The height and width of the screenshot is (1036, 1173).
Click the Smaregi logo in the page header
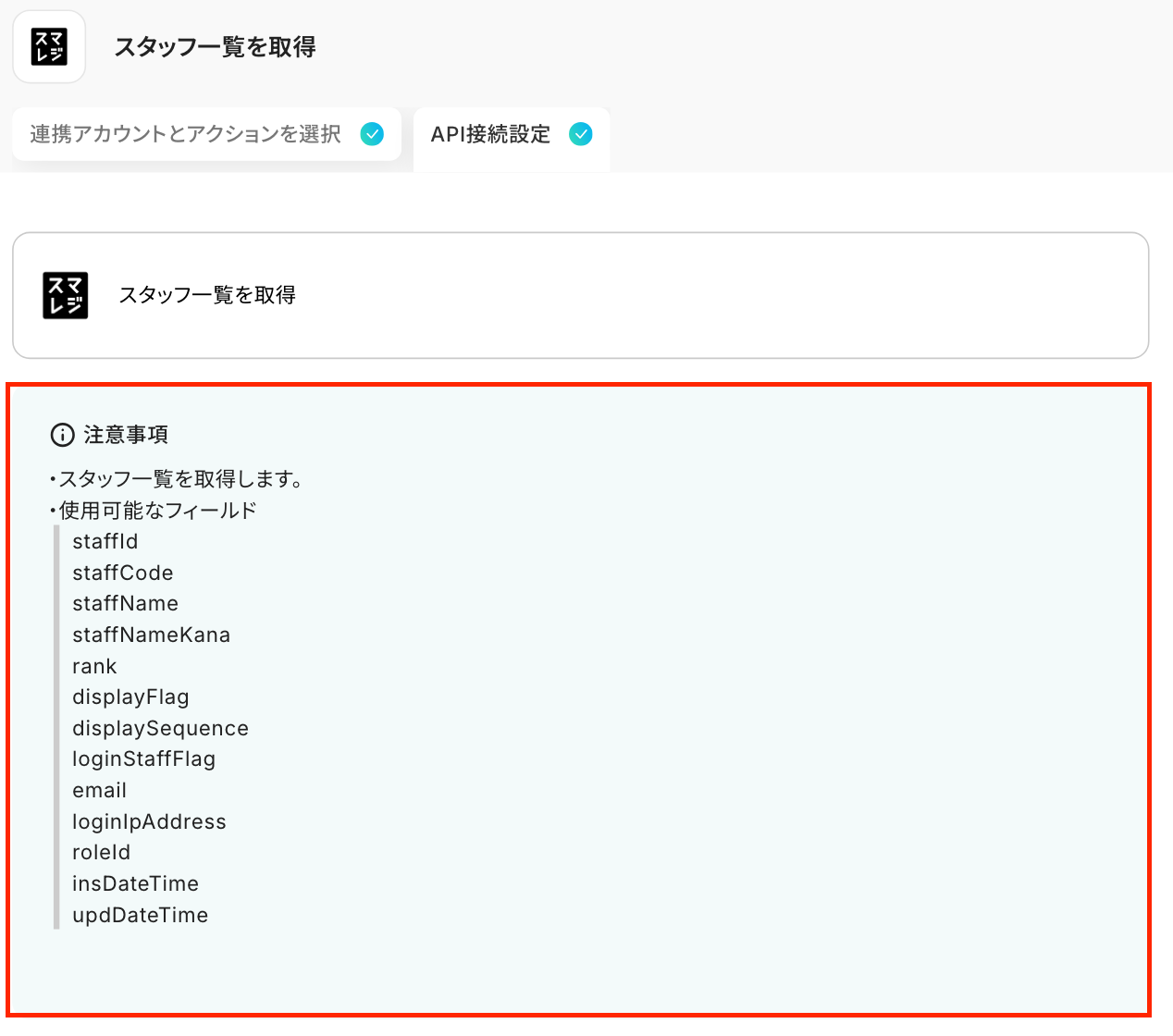(49, 47)
